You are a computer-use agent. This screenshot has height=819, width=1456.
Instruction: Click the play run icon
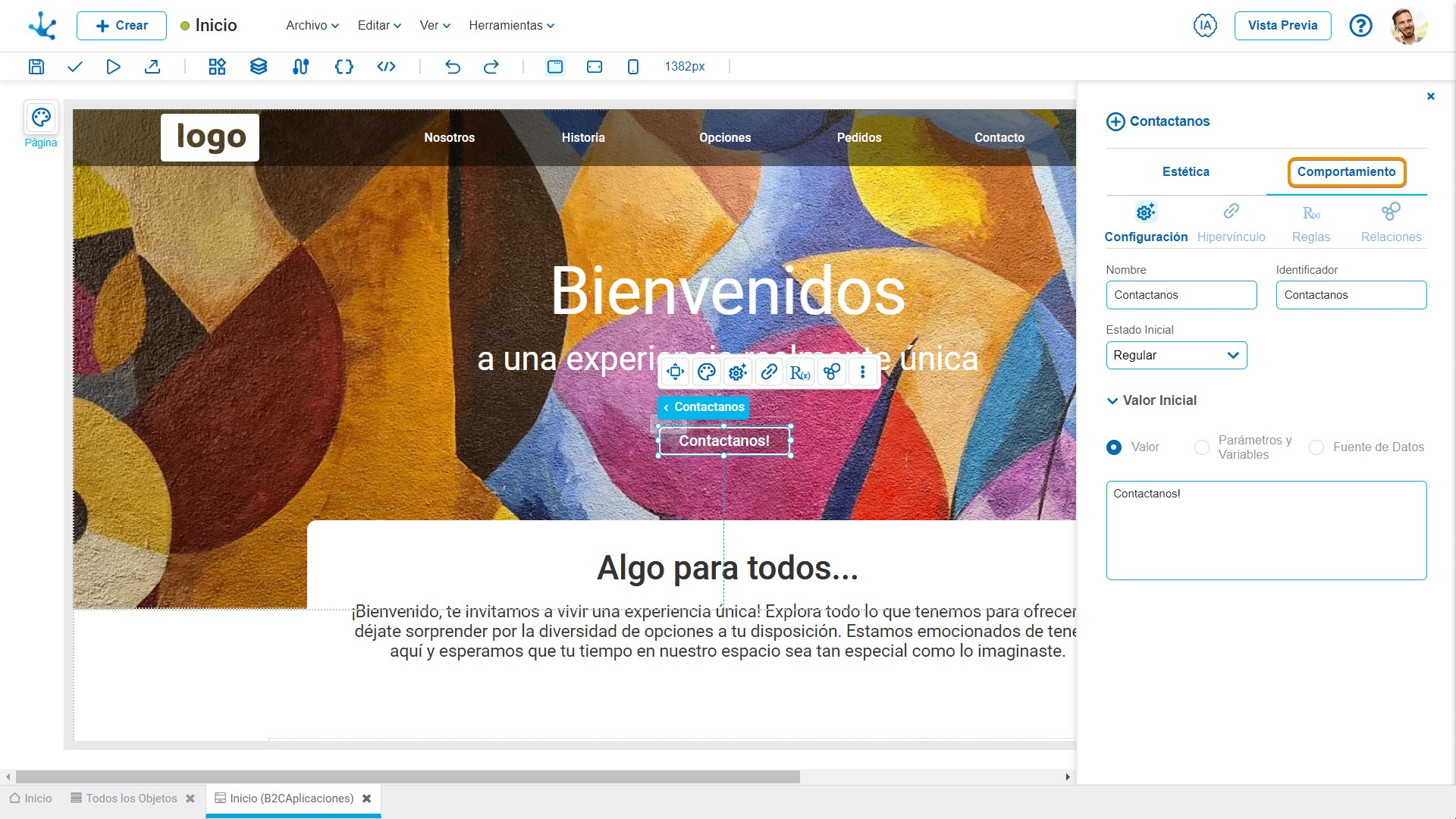pyautogui.click(x=113, y=67)
